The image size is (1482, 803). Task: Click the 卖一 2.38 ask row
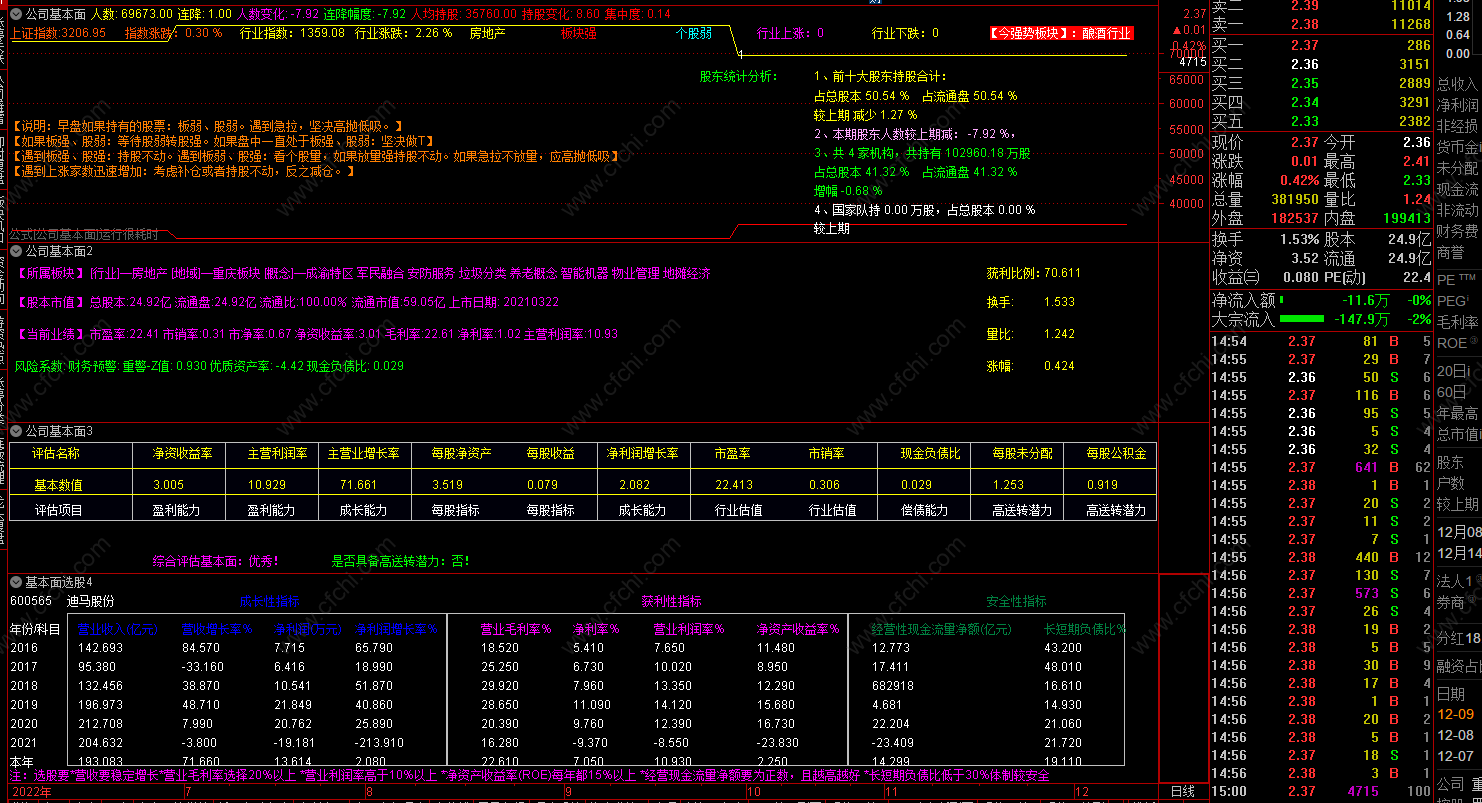pyautogui.click(x=1321, y=24)
